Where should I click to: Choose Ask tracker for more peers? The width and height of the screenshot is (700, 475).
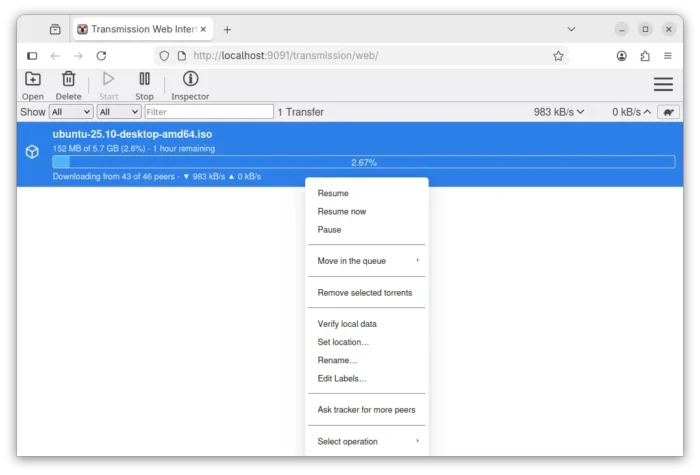[366, 410]
